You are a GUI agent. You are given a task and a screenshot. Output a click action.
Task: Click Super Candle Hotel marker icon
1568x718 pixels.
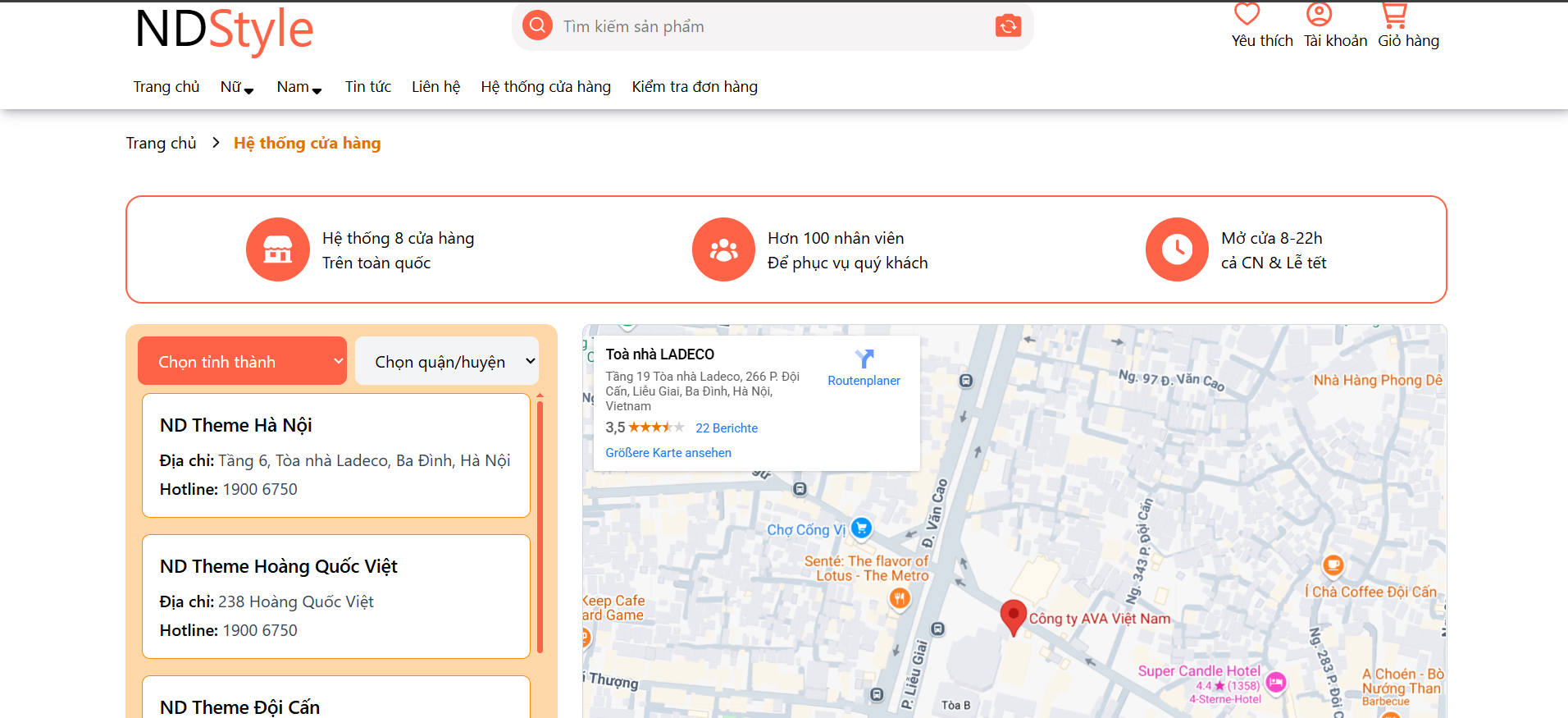coord(1275,682)
